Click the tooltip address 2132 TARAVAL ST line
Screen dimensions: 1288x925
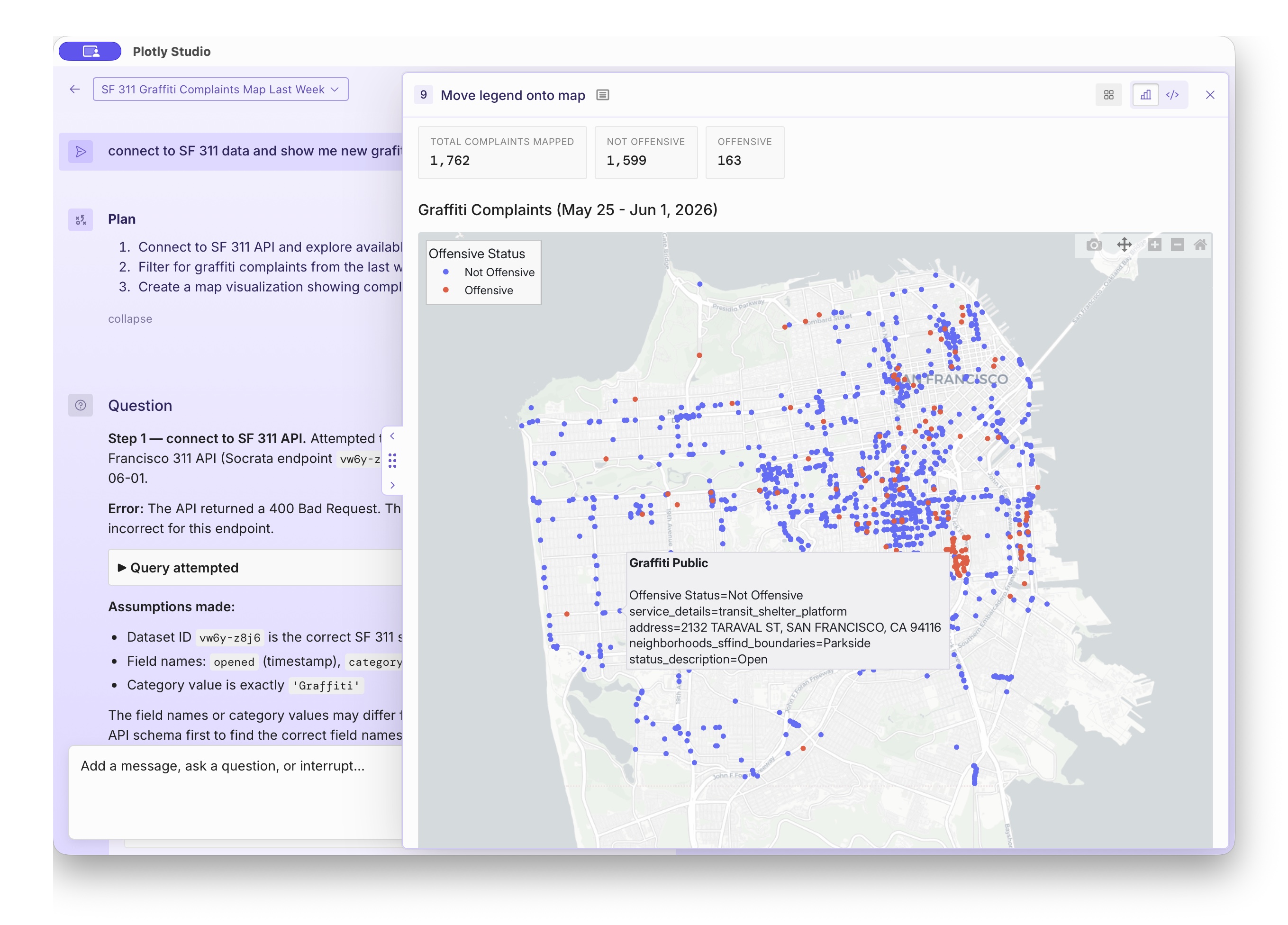[x=785, y=627]
